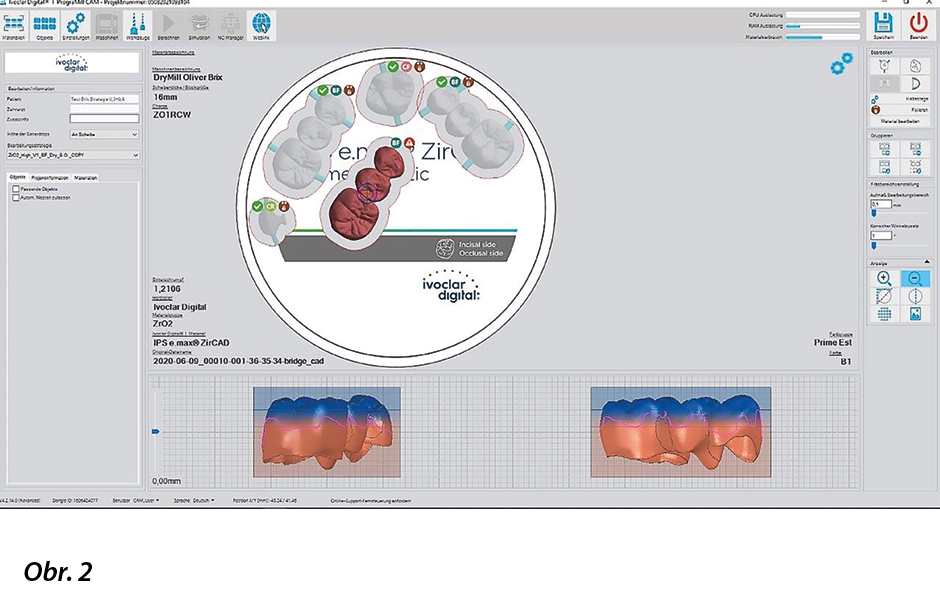Image resolution: width=940 pixels, height=600 pixels.
Task: Click the Maschinen toolbar icon
Action: click(107, 27)
